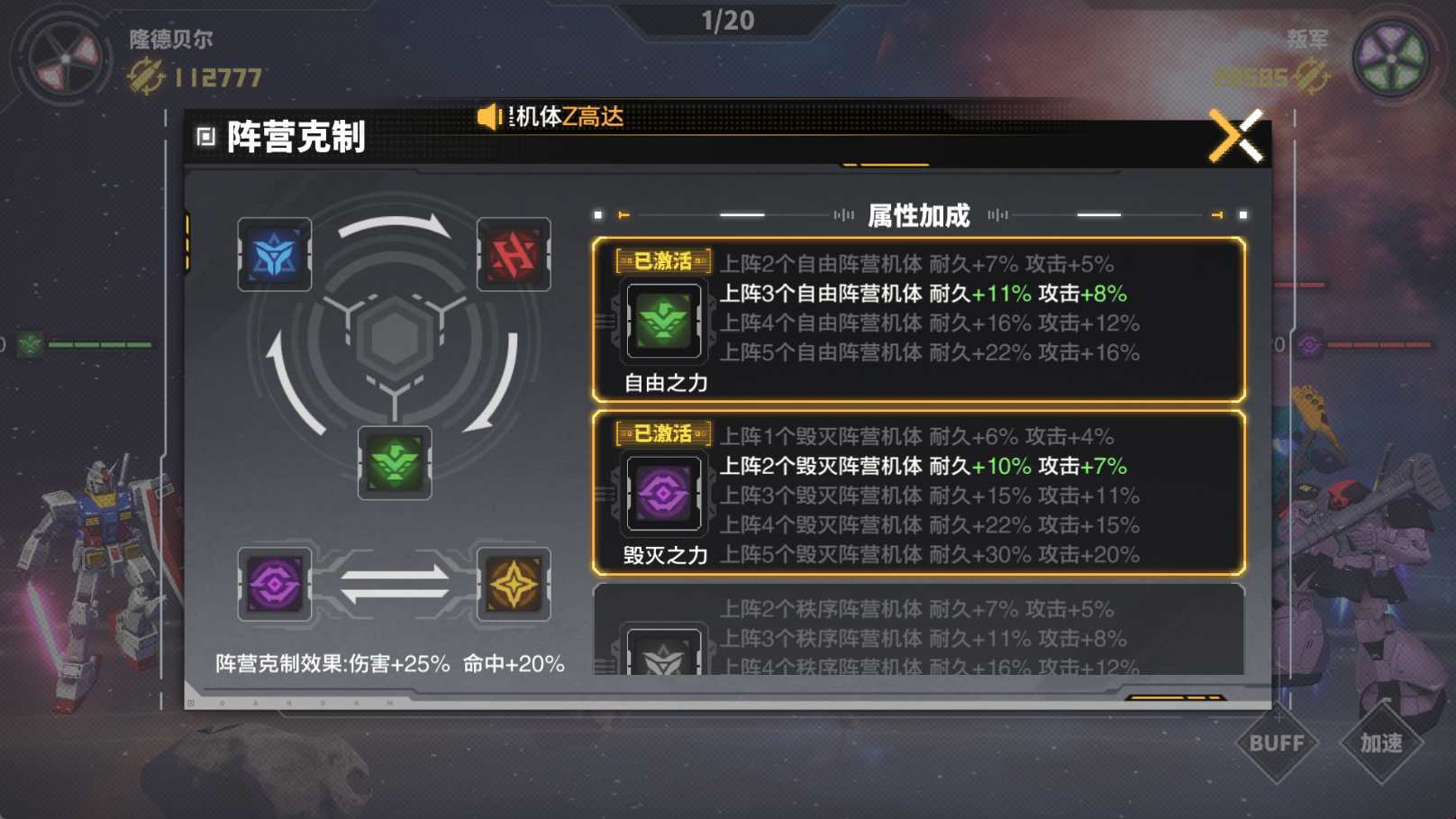The image size is (1456, 819).
Task: Close the 阵营克制 panel with X
Action: click(1236, 136)
